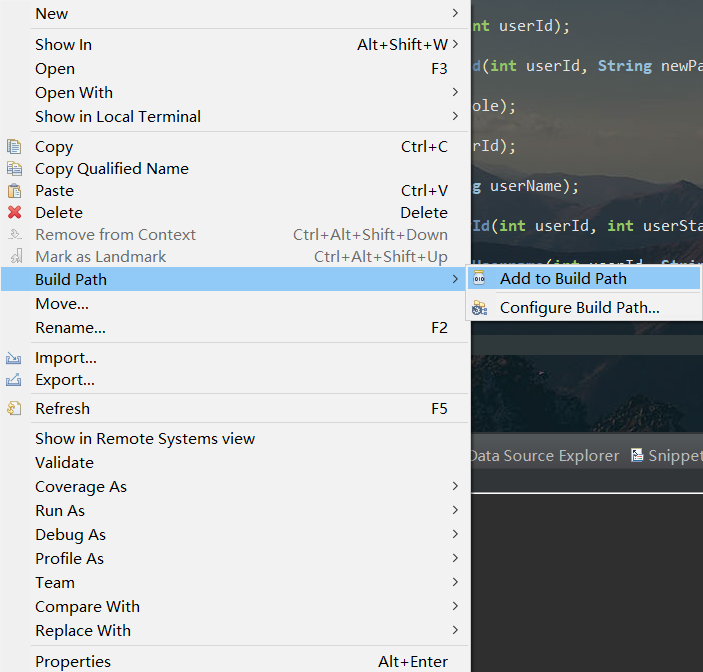Click the Ctrl+Alt+Shift+Up shortcut text
The image size is (703, 672).
[381, 256]
